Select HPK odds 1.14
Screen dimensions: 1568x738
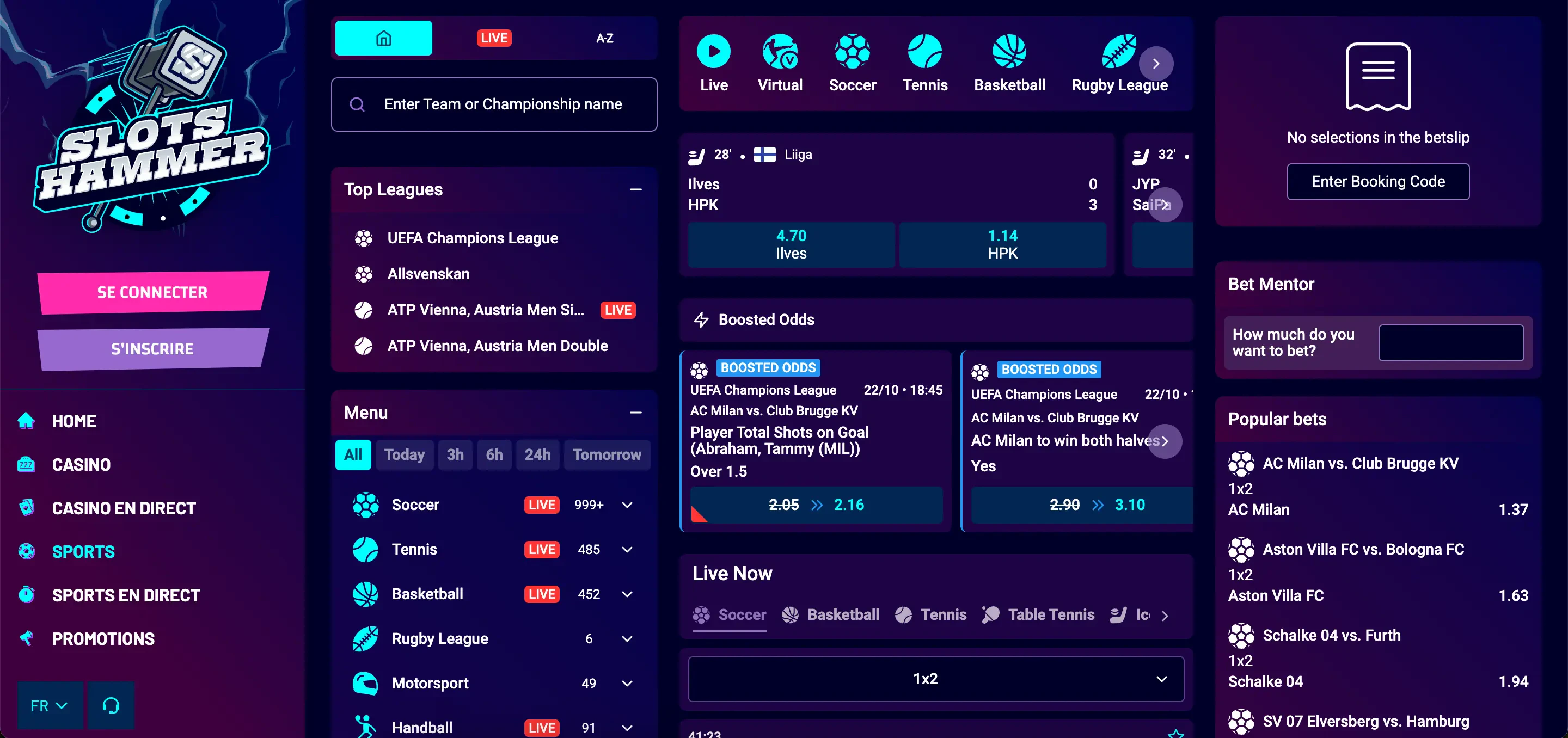(1002, 244)
